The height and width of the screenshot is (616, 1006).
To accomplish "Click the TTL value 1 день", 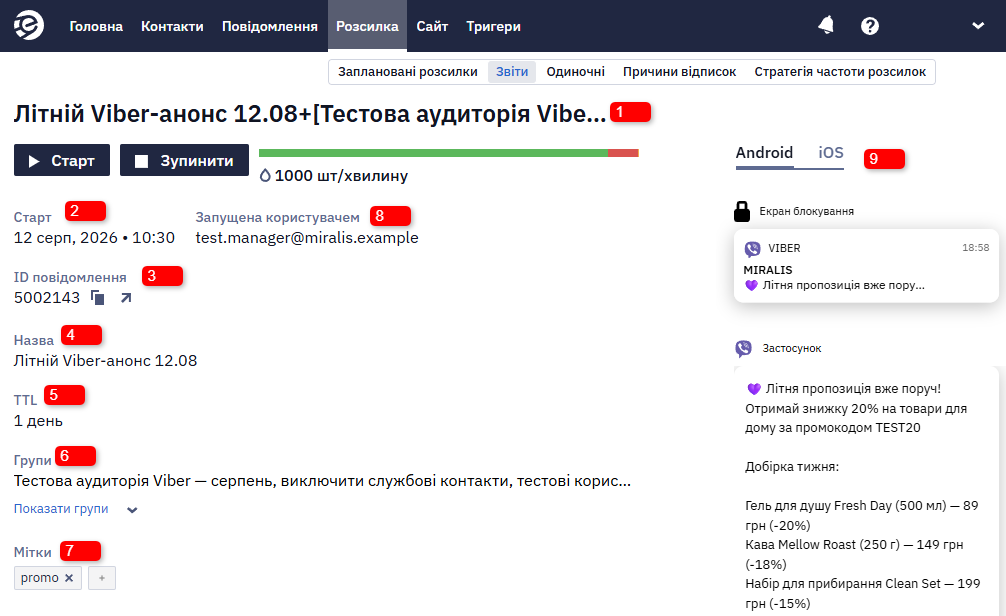I will [38, 421].
